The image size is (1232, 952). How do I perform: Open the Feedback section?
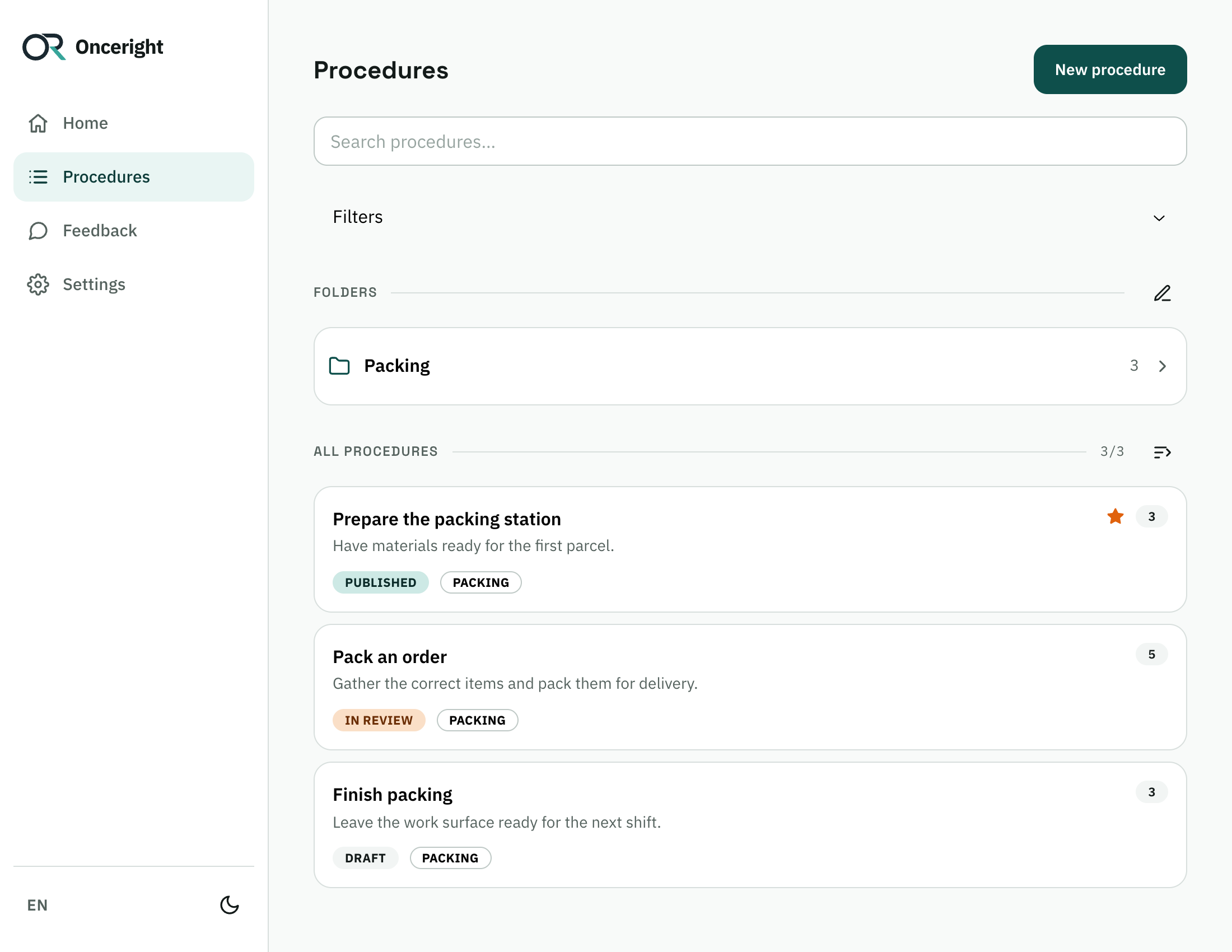[134, 231]
